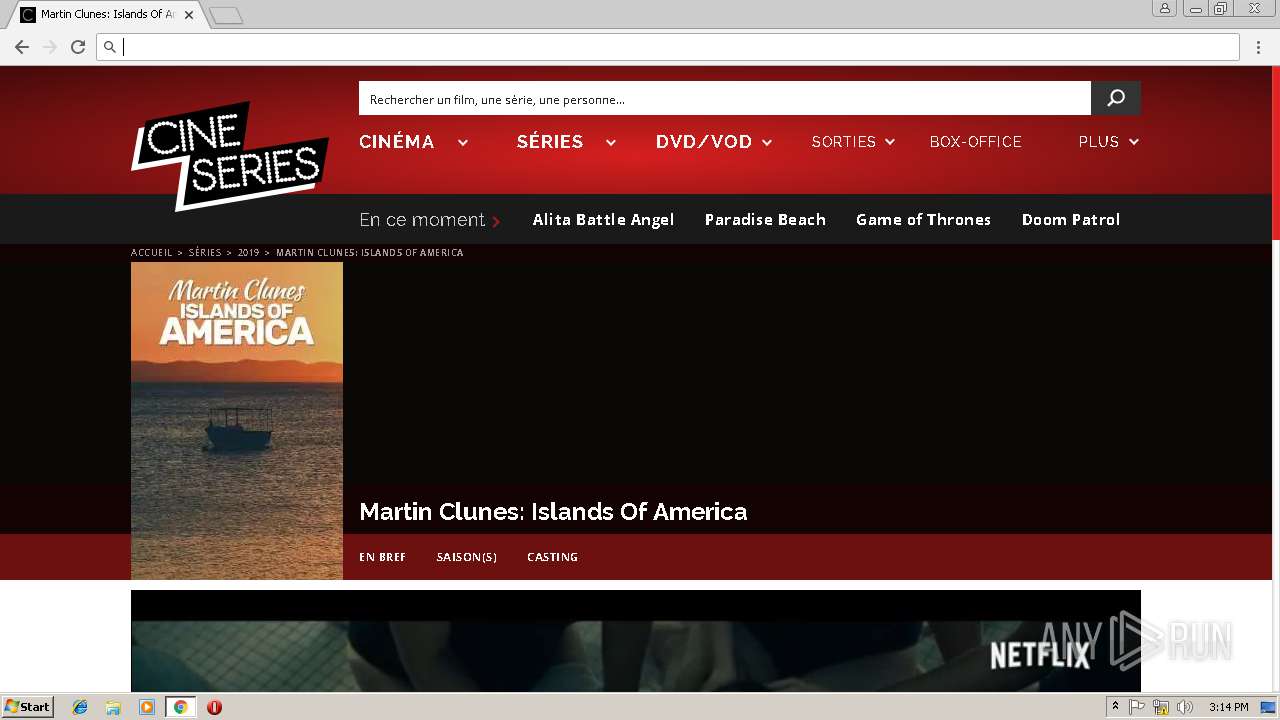The width and height of the screenshot is (1280, 720).
Task: Click the browser forward arrow
Action: coord(50,47)
